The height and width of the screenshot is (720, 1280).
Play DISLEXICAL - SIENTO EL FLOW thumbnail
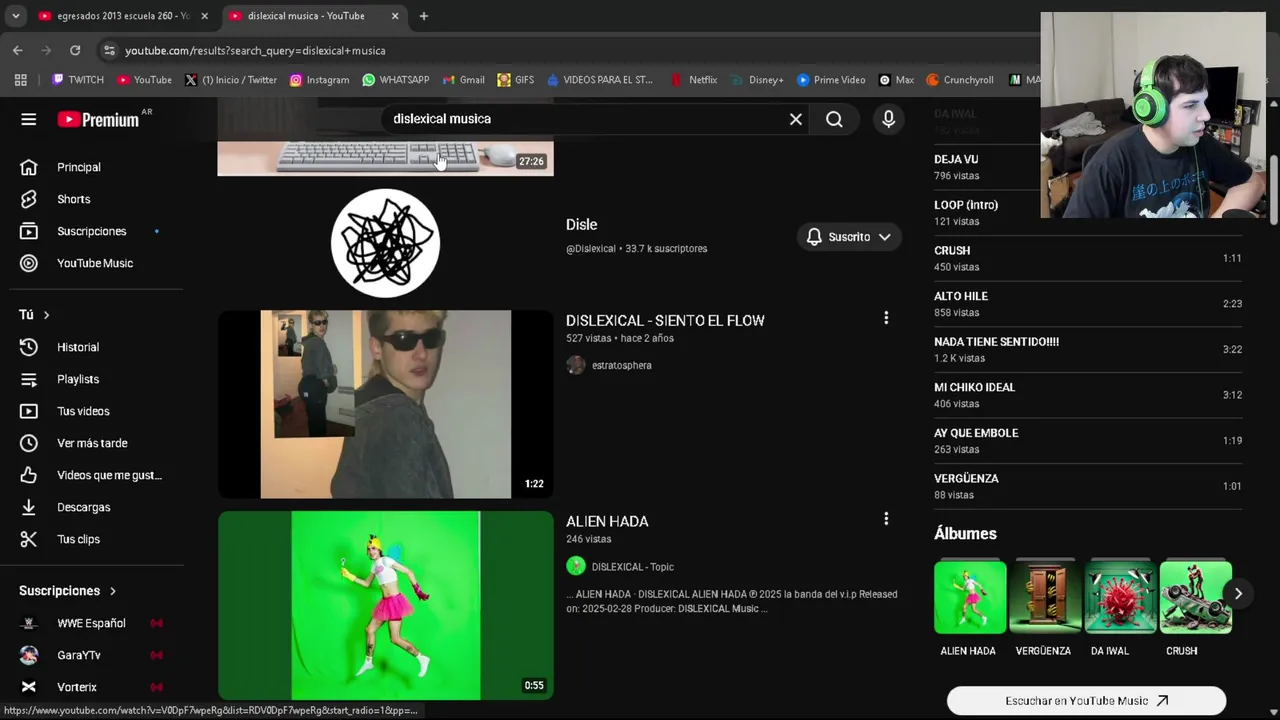click(385, 404)
